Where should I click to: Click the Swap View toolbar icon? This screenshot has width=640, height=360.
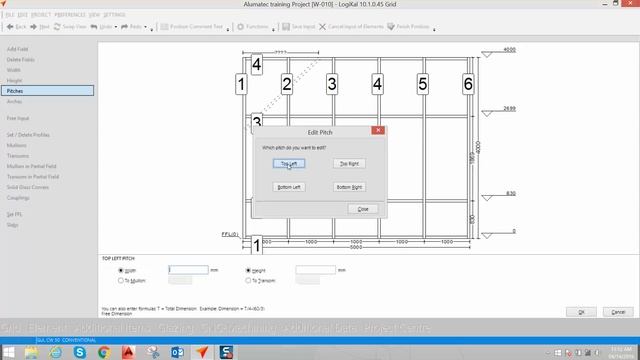(57, 27)
